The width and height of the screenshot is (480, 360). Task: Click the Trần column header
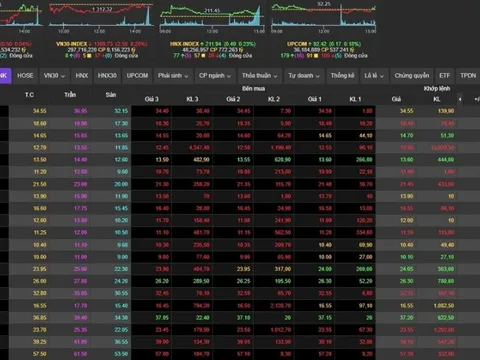[x=70, y=95]
